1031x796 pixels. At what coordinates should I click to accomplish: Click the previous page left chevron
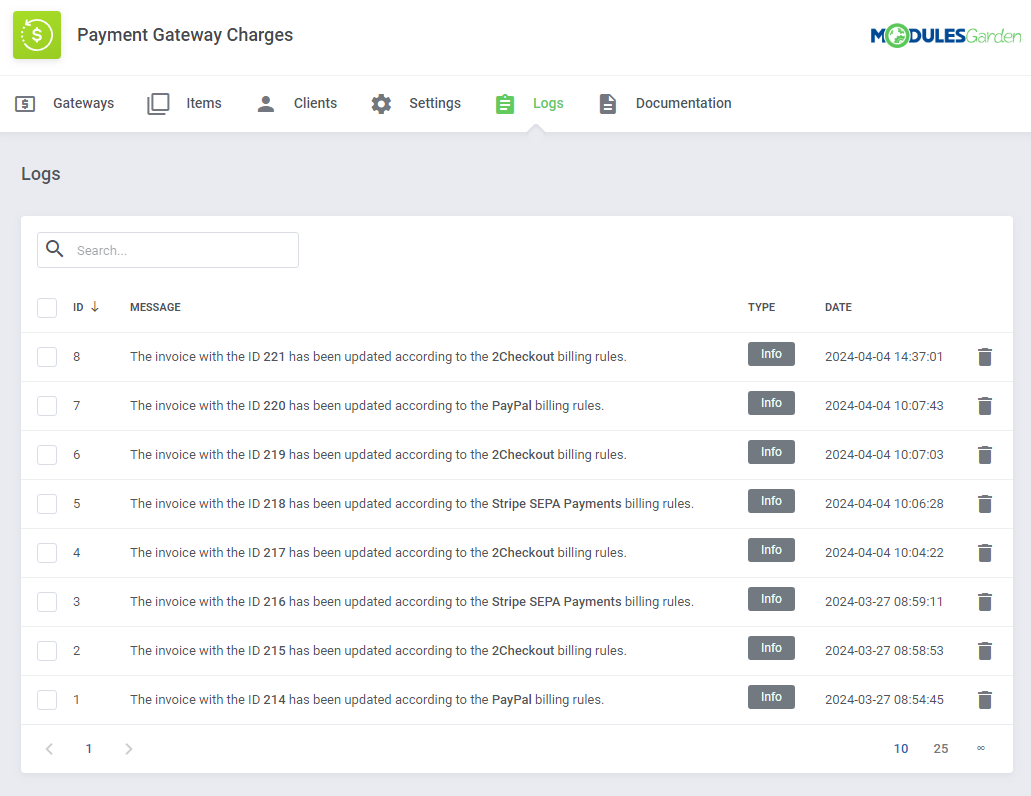coord(49,748)
